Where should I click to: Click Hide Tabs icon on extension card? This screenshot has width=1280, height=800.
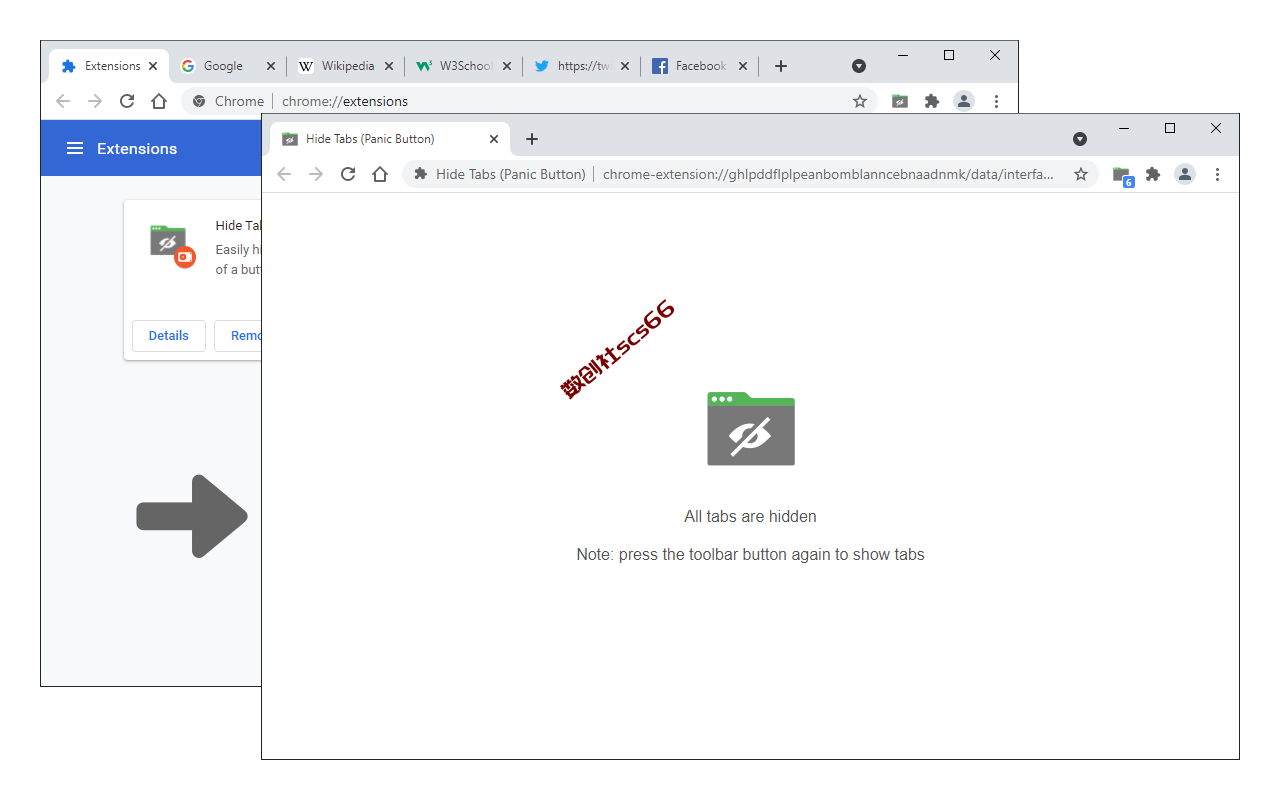pos(171,245)
